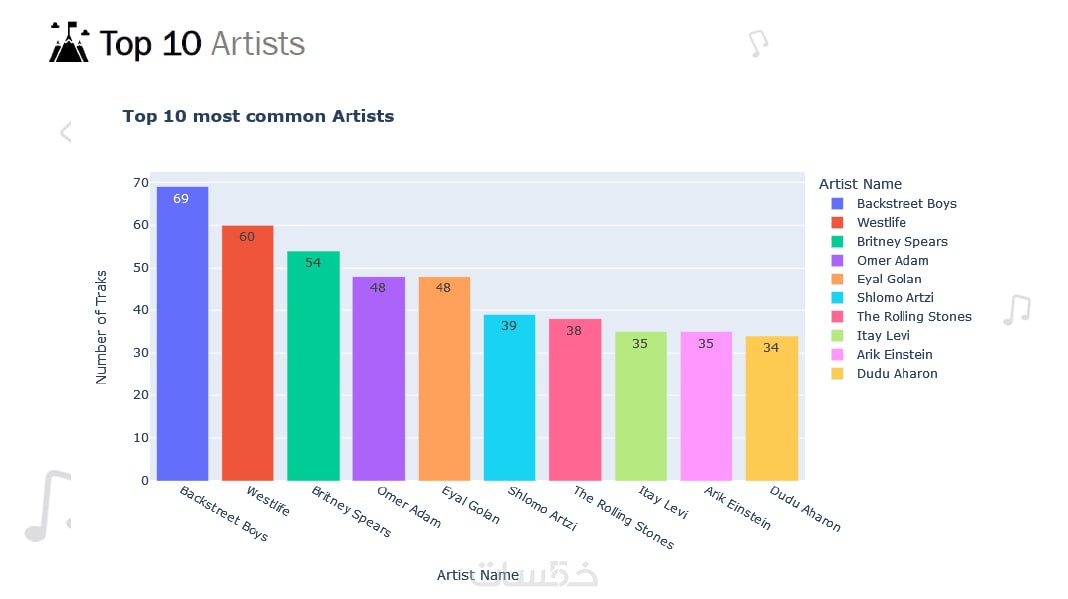Select the Dudu Aharon bar labeled 34
The width and height of the screenshot is (1068, 599).
(x=772, y=408)
